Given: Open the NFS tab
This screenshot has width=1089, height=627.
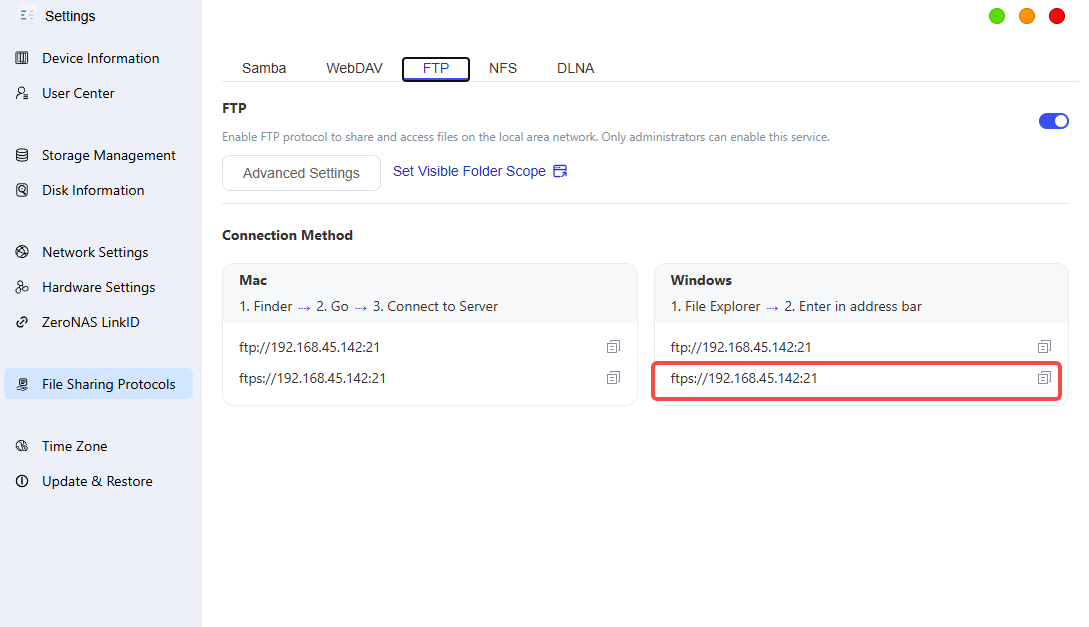Looking at the screenshot, I should click(503, 68).
